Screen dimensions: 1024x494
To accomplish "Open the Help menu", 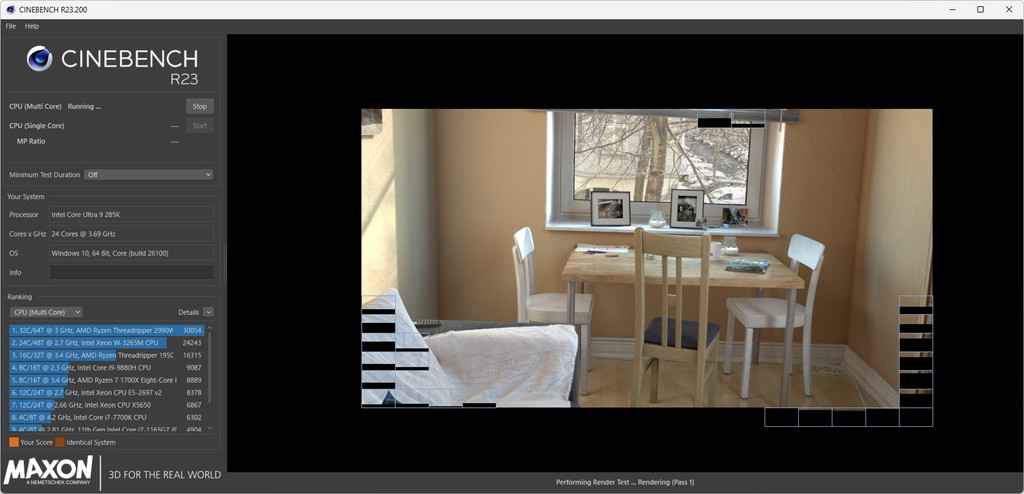I will [32, 26].
